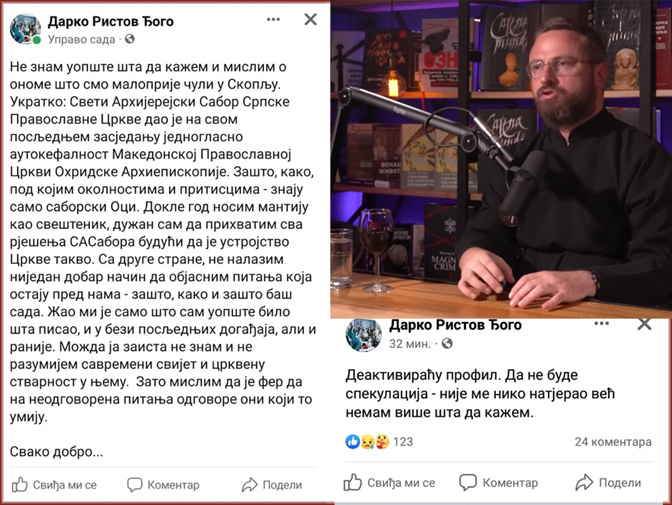Open Дарко Ристов Ђого name on left post
Viewport: 672px width, 505px height.
coord(111,21)
